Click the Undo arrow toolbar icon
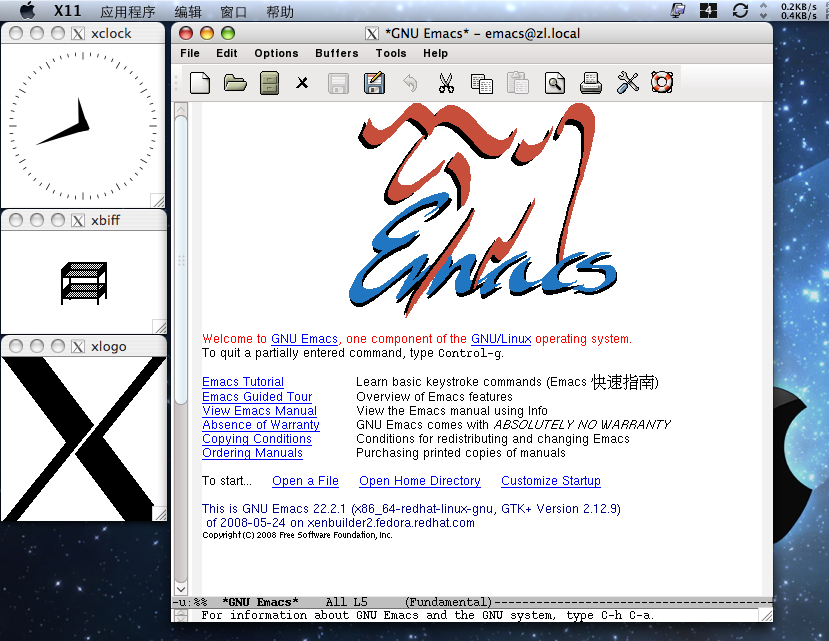 point(410,83)
